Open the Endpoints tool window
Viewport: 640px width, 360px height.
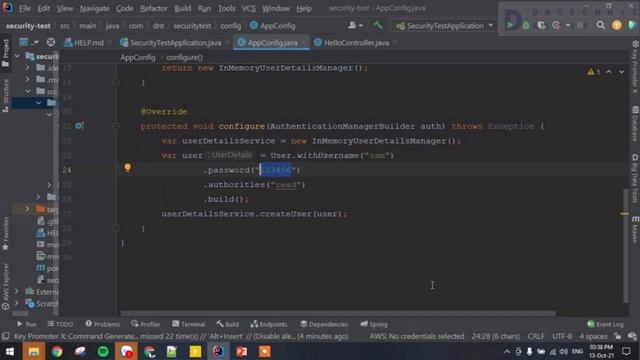(x=269, y=324)
